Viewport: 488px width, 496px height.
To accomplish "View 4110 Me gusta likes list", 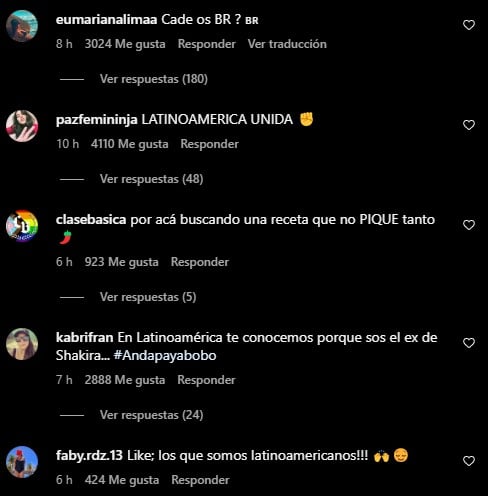I will pyautogui.click(x=130, y=144).
